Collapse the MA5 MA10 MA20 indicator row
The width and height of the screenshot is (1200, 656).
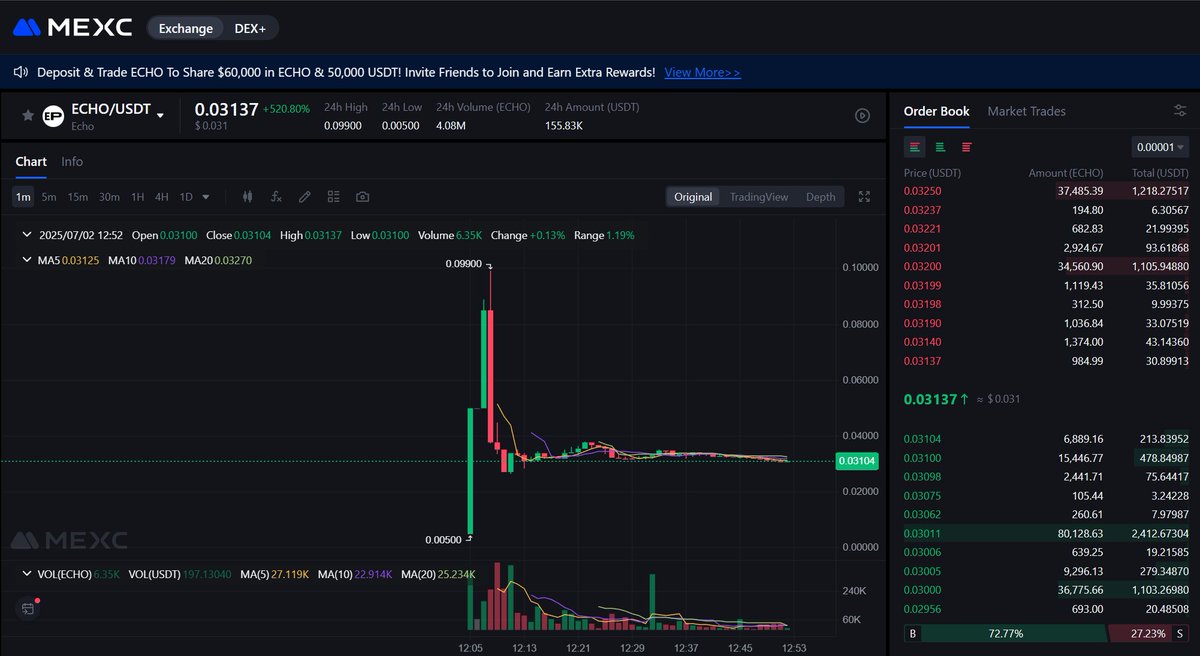click(x=27, y=260)
